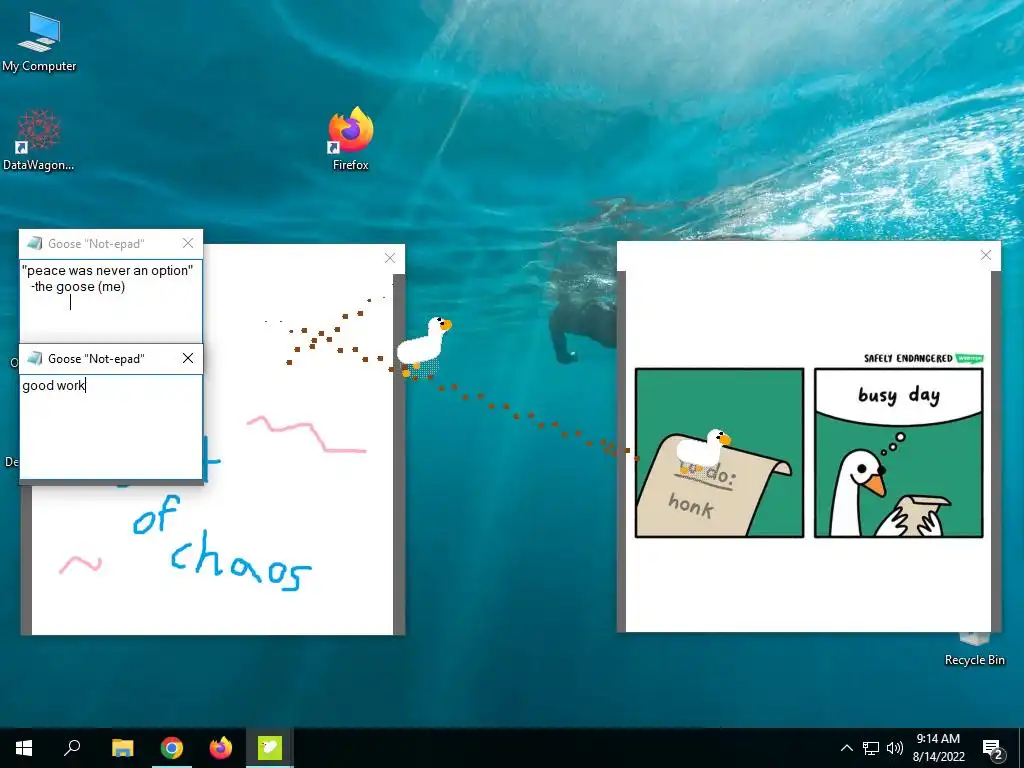Viewport: 1024px width, 768px height.
Task: Launch Google Chrome from taskbar
Action: 172,747
